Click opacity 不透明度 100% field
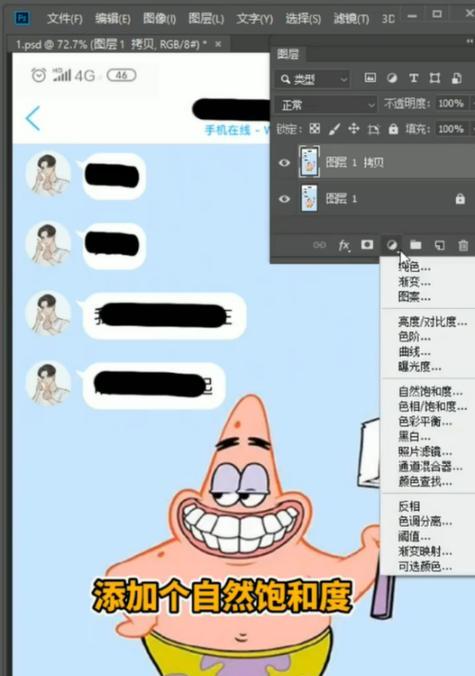 tap(451, 103)
